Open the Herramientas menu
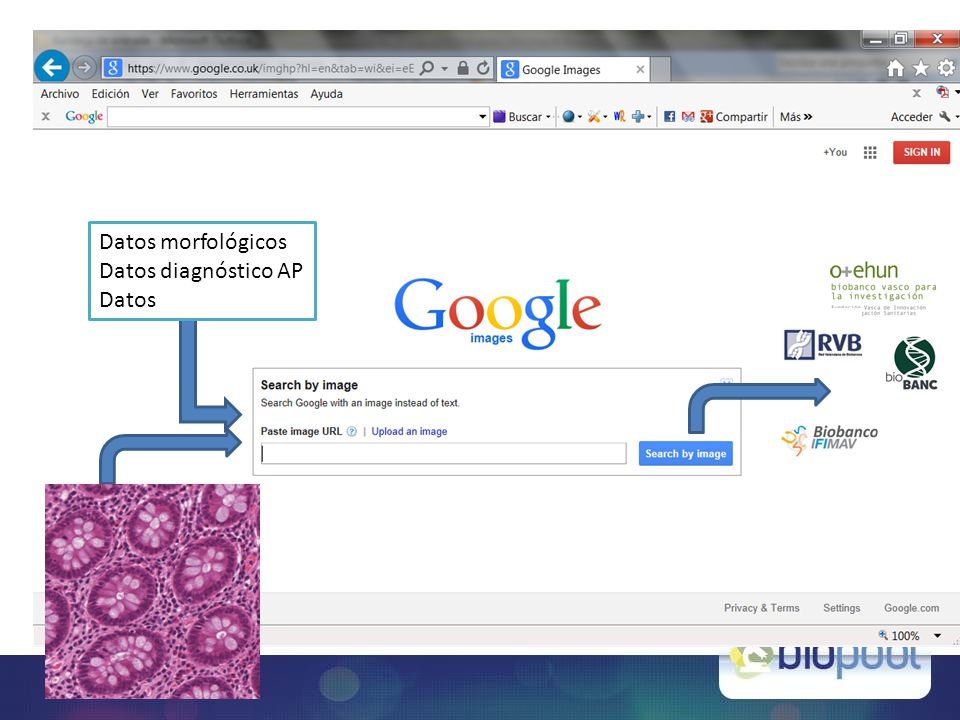Image resolution: width=960 pixels, height=720 pixels. [264, 94]
